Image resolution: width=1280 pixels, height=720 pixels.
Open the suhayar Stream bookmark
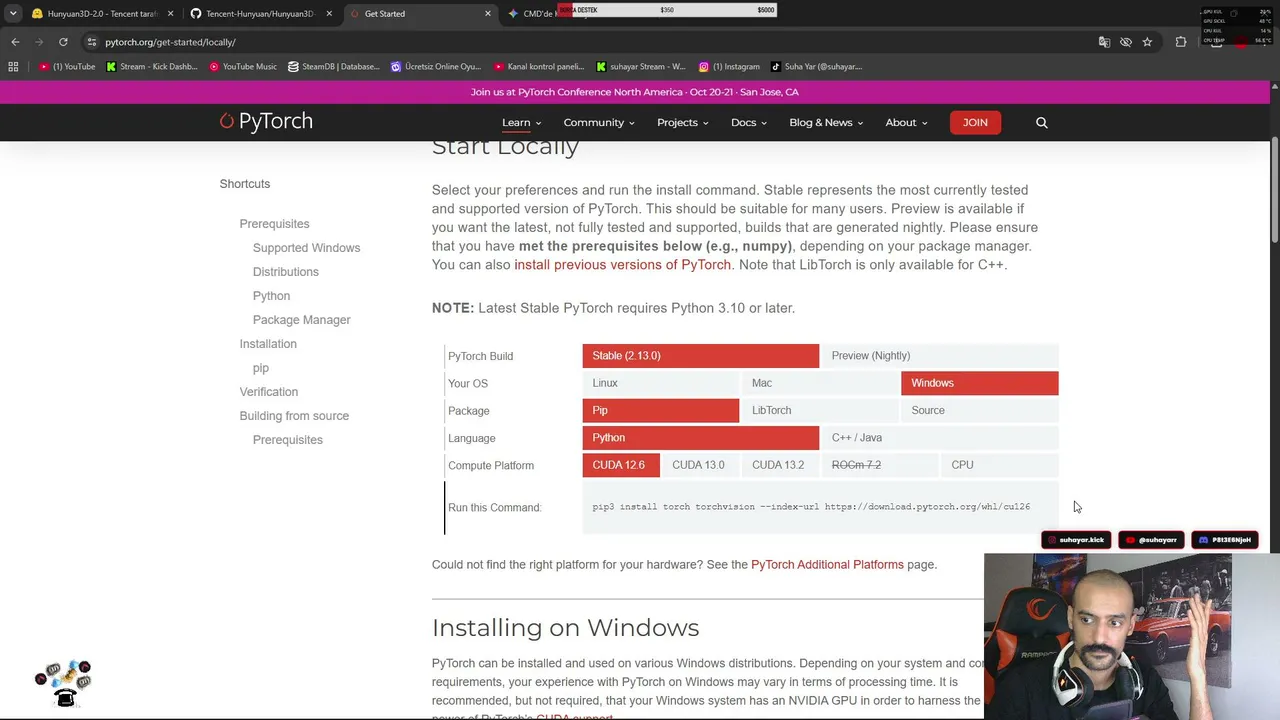pos(641,67)
